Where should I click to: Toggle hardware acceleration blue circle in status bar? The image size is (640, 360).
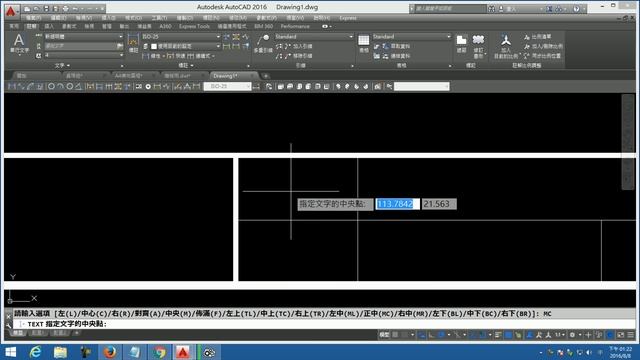tap(610, 335)
